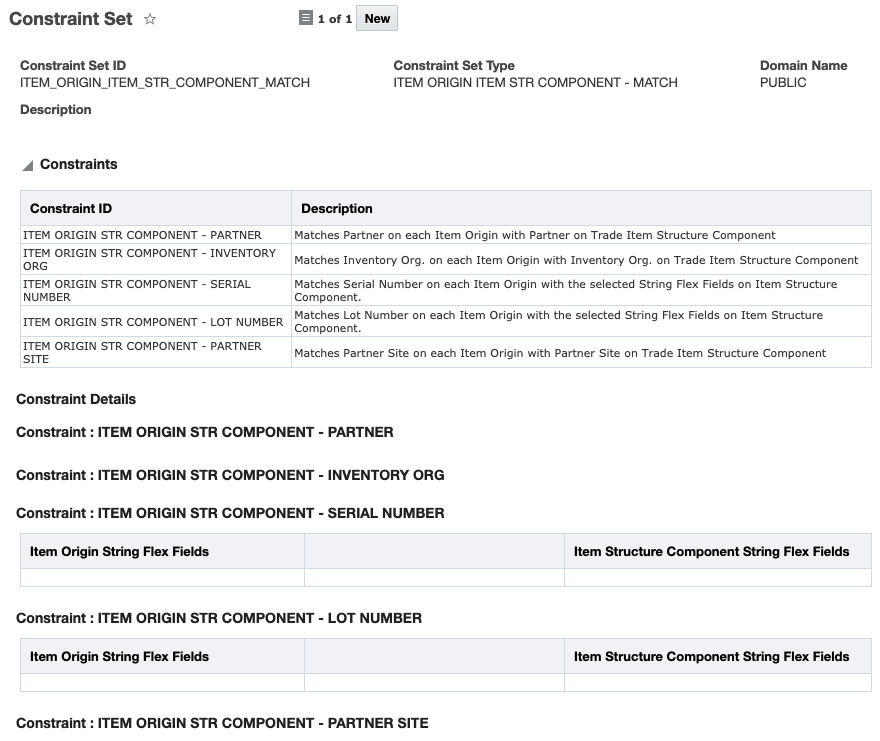Click the empty first cell in LOT NUMBER table
The height and width of the screenshot is (741, 880).
(x=162, y=683)
